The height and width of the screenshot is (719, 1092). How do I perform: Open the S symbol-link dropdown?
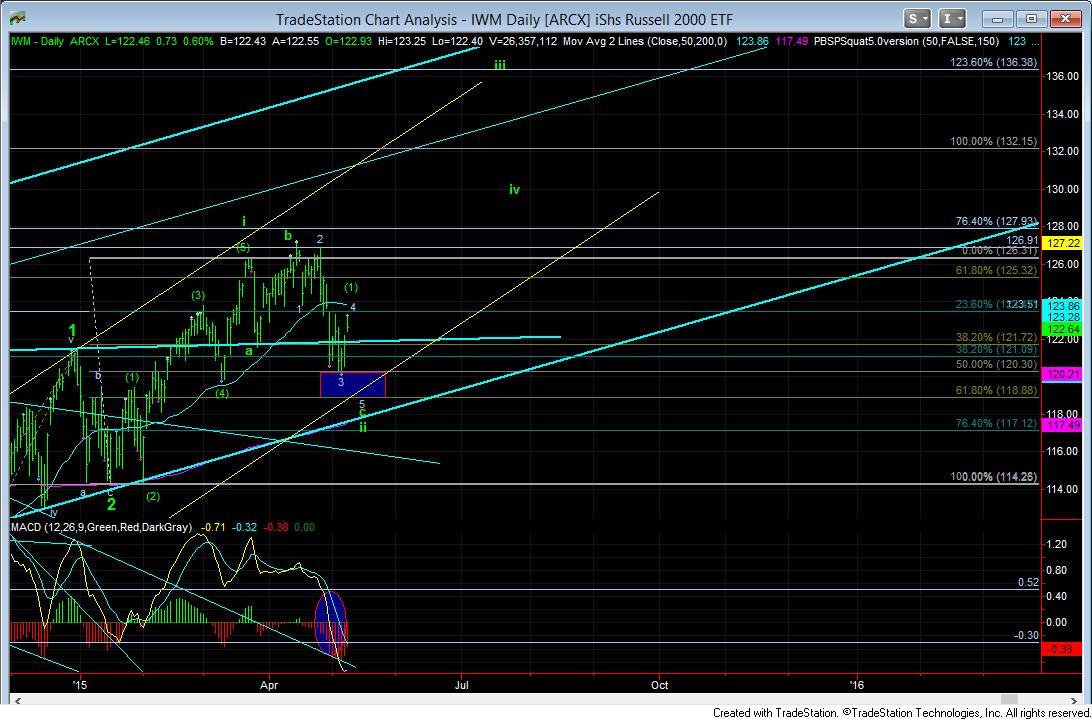(x=917, y=19)
